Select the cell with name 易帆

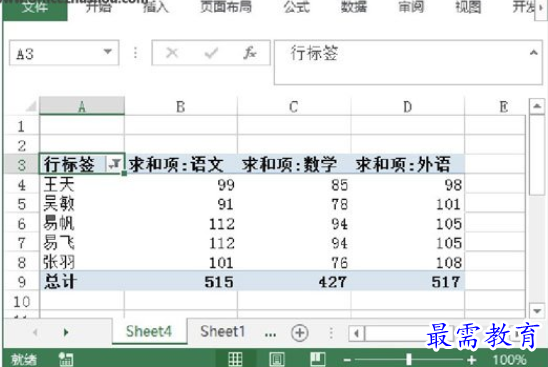coord(82,223)
